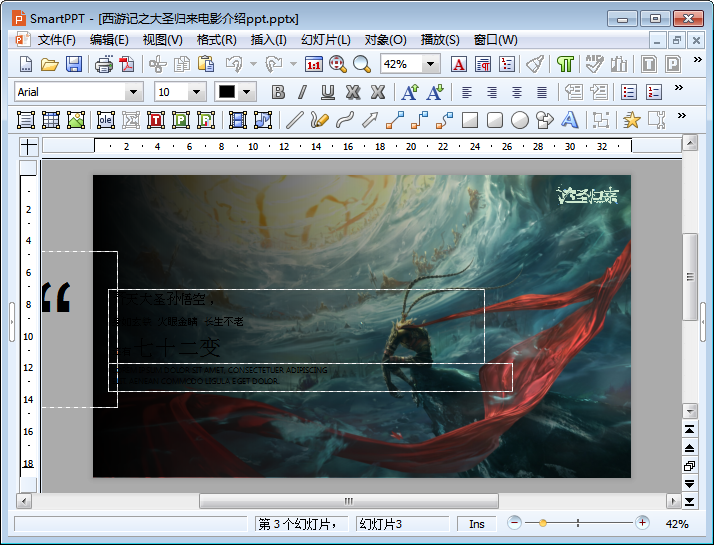Screen dimensions: 714x545
Task: Click the 幻灯片3 status bar field
Action: 403,524
